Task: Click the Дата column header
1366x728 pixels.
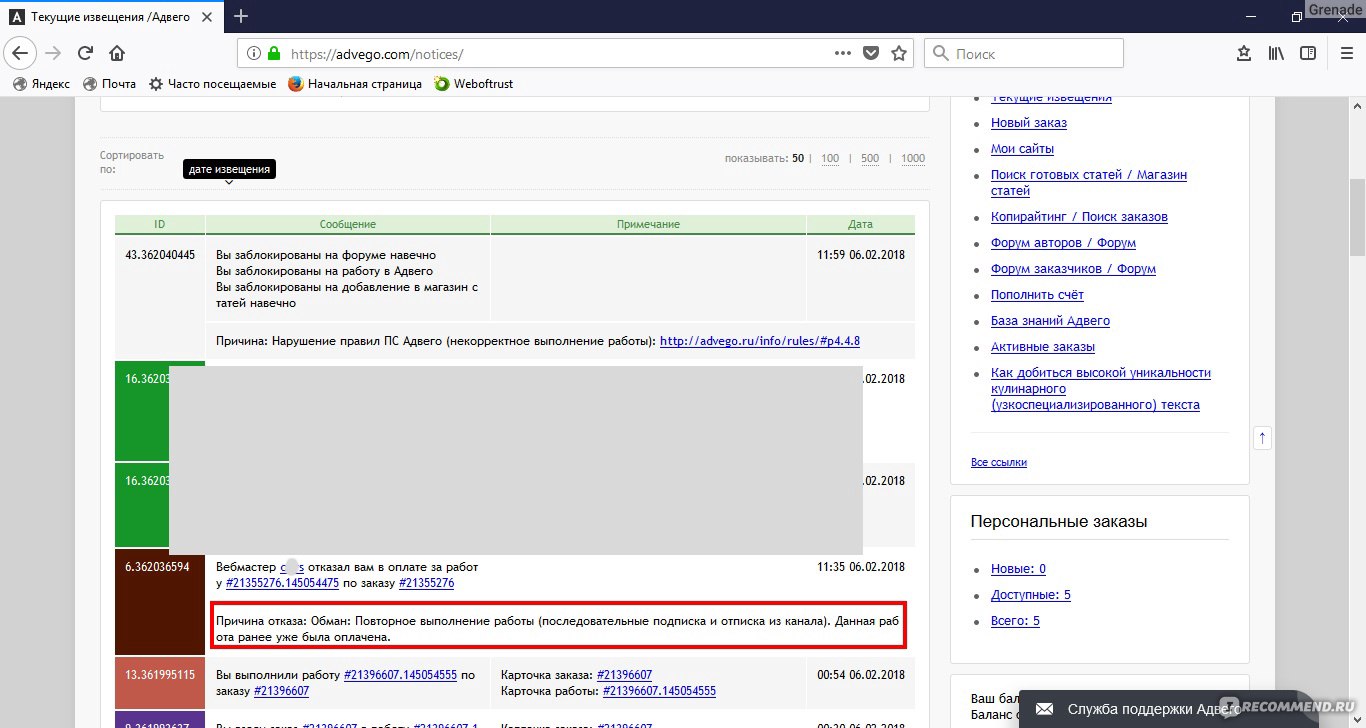Action: pos(860,225)
